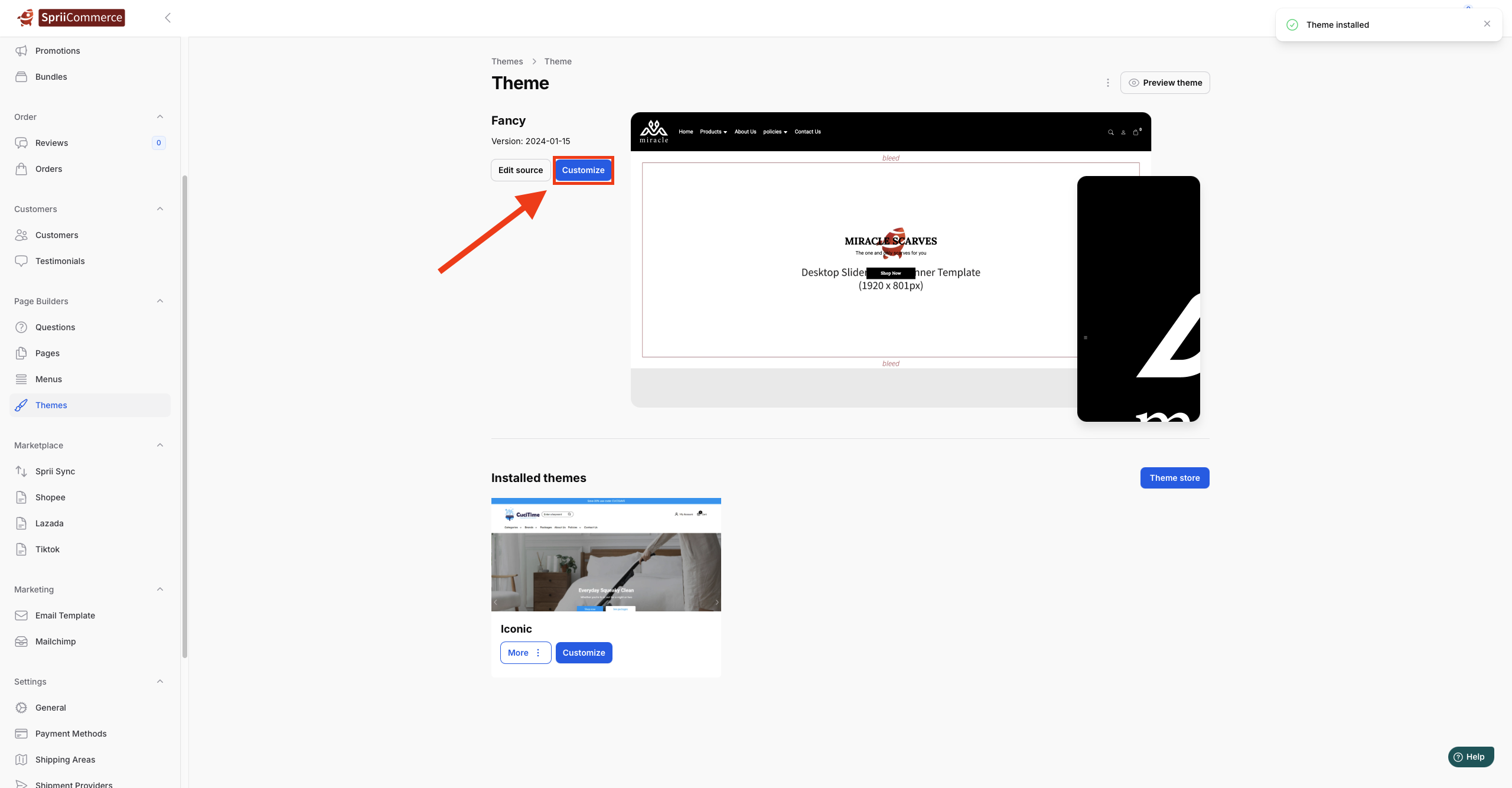Open General settings via its gear icon
The image size is (1512, 788).
coord(21,708)
